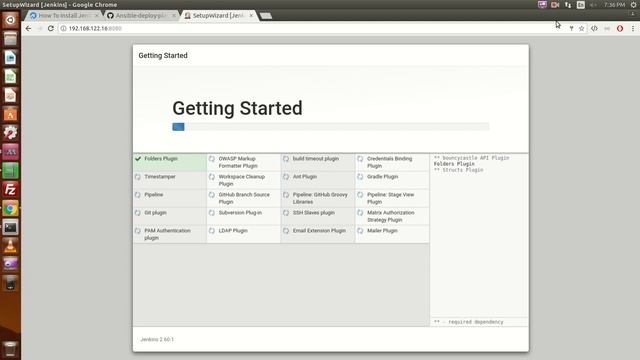
Task: Bookmark this page with the star icon
Action: tap(582, 29)
